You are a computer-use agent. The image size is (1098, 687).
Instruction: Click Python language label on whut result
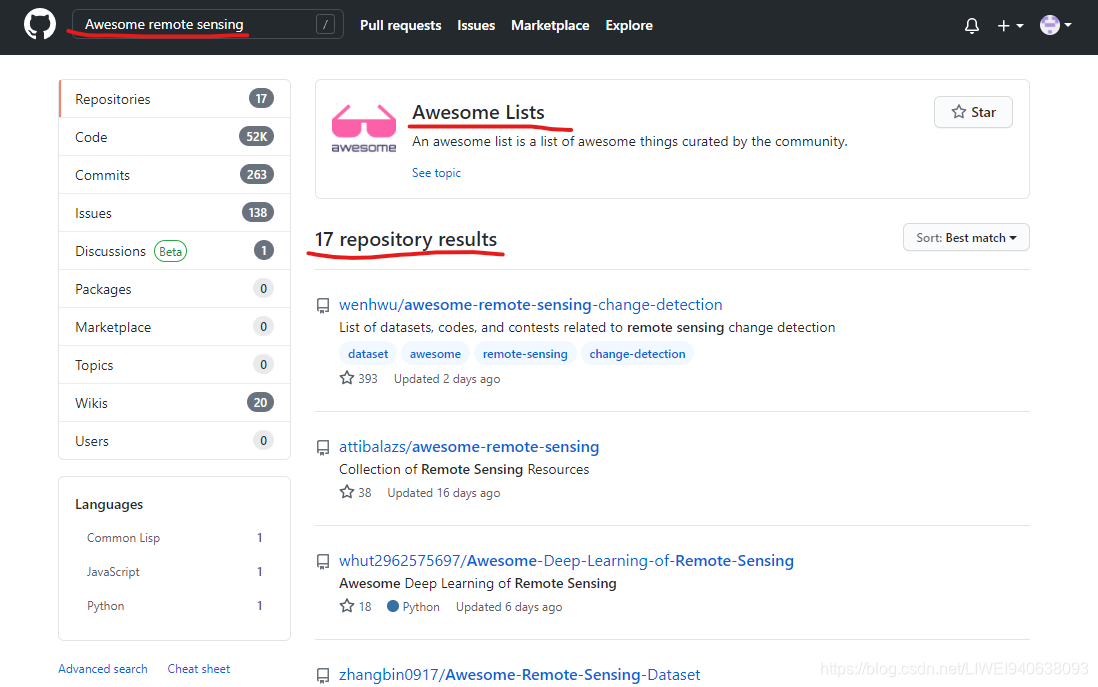413,606
